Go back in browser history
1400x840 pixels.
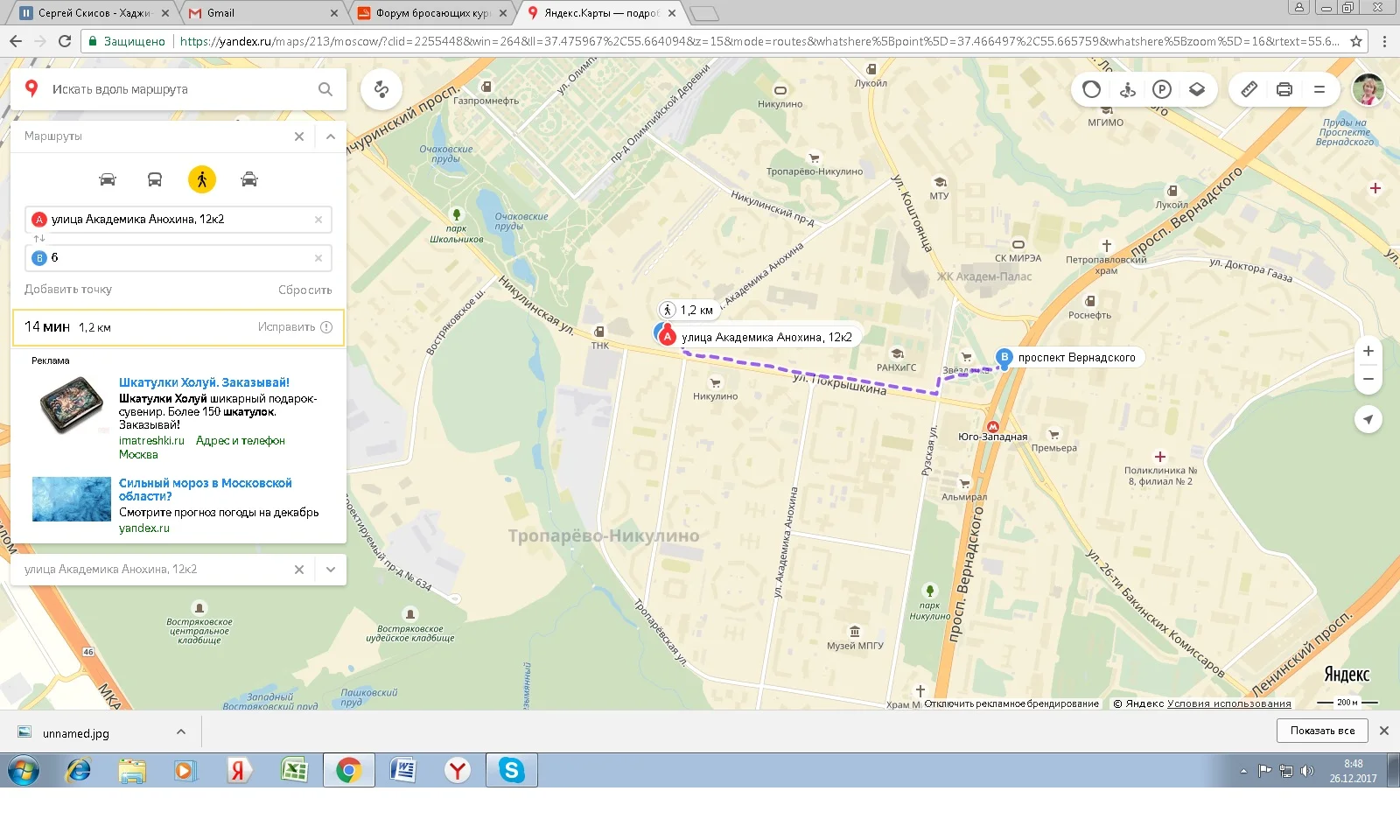click(x=16, y=41)
